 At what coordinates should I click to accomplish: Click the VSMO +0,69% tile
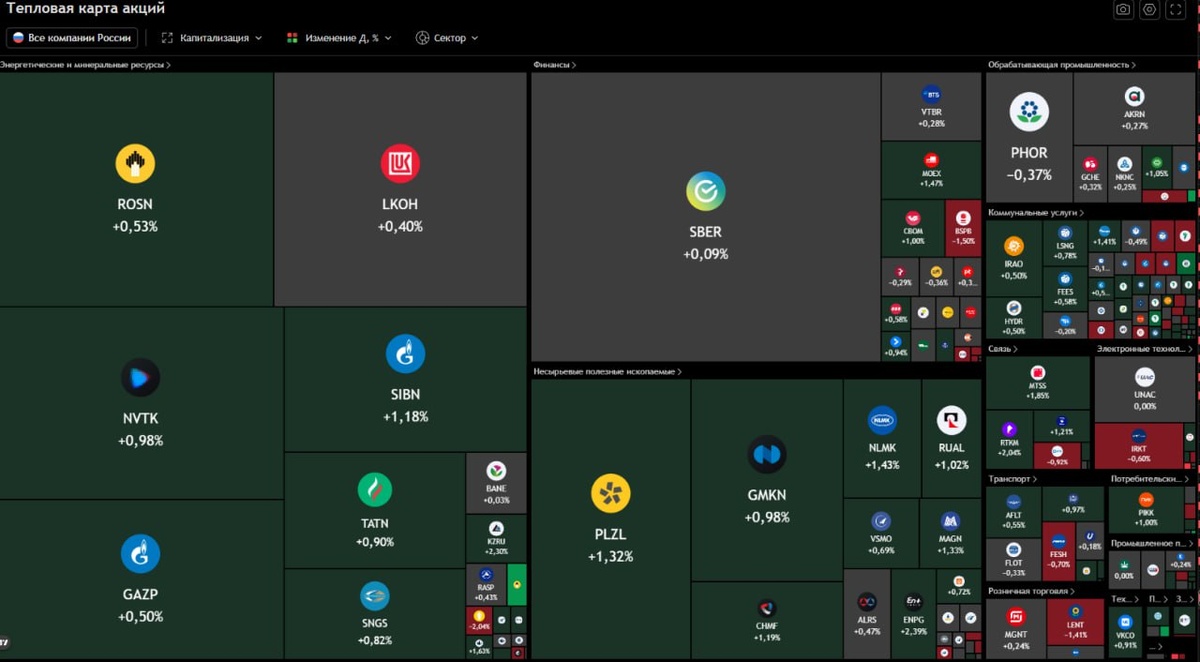881,533
